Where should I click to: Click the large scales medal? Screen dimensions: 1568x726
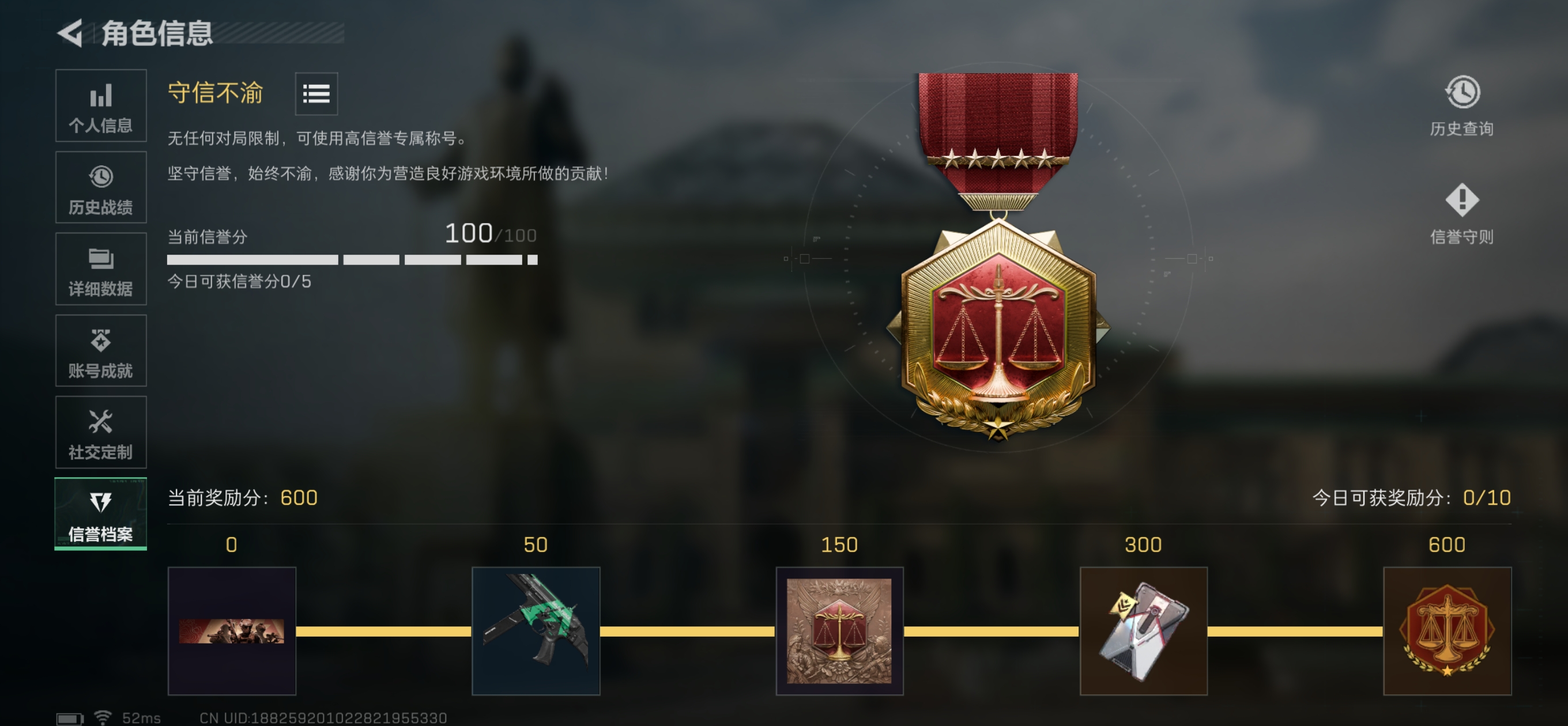coord(998,256)
